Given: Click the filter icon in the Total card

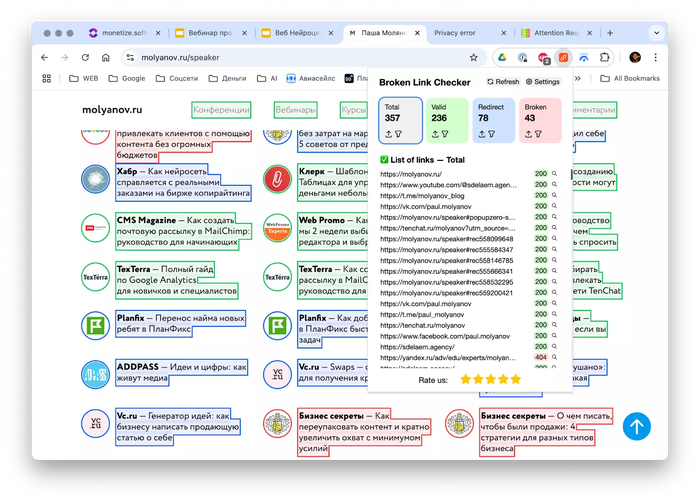Looking at the screenshot, I should coord(398,134).
